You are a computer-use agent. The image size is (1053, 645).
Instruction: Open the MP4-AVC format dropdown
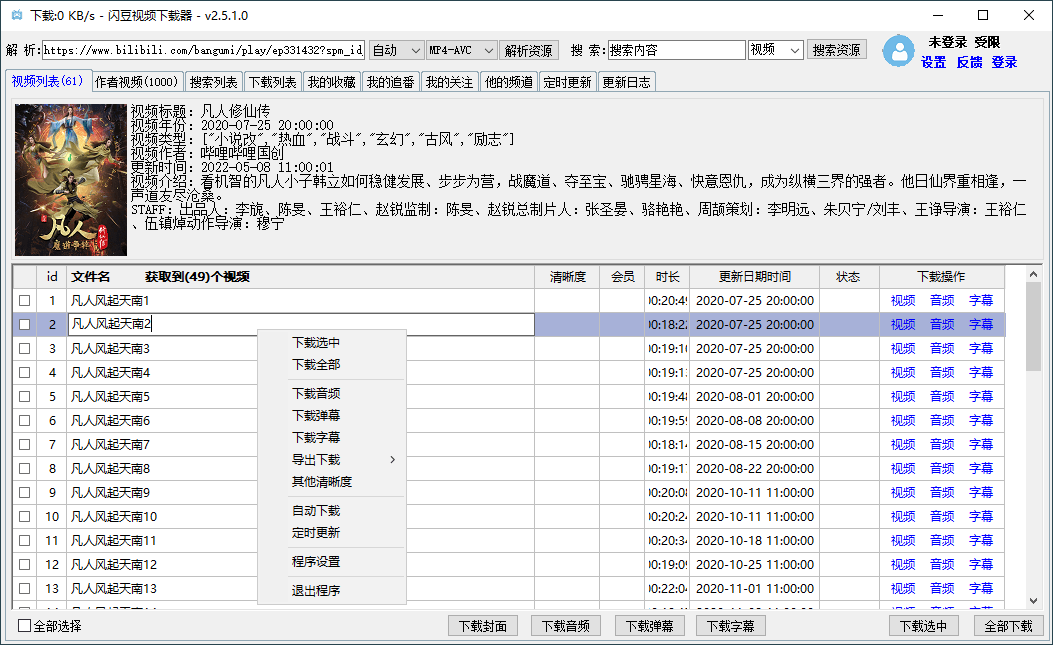(x=461, y=48)
